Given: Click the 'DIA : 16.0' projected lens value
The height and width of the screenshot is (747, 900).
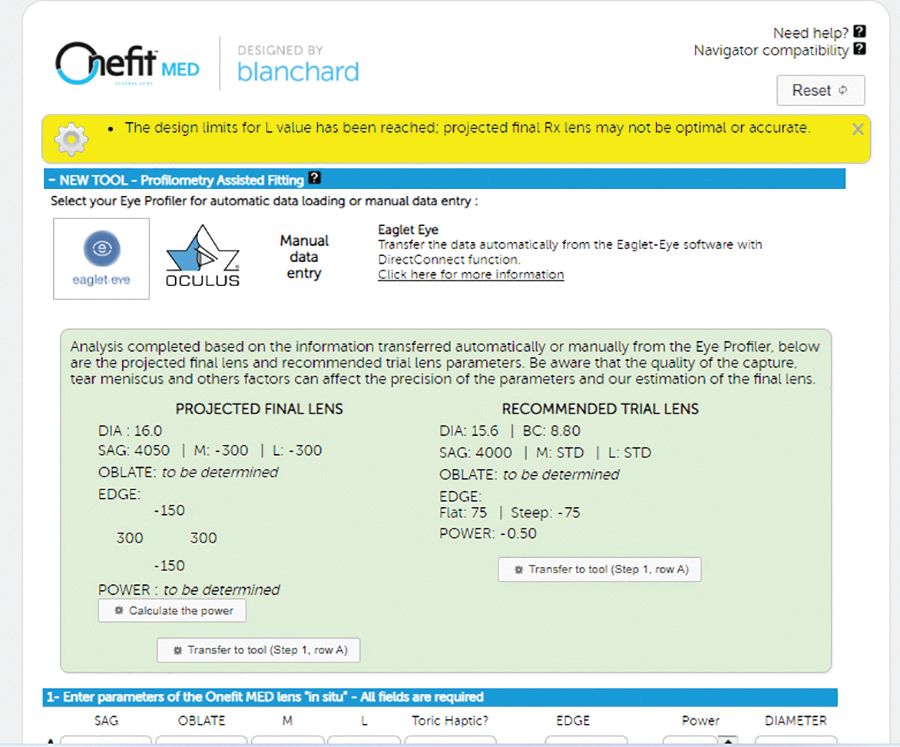Looking at the screenshot, I should pyautogui.click(x=130, y=431).
